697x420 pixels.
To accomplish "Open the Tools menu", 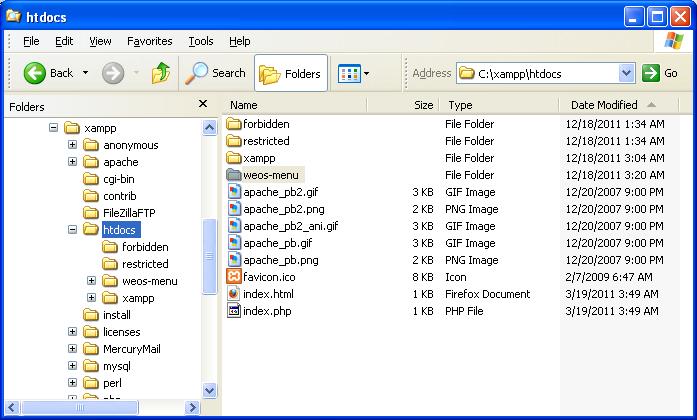I will tap(201, 41).
